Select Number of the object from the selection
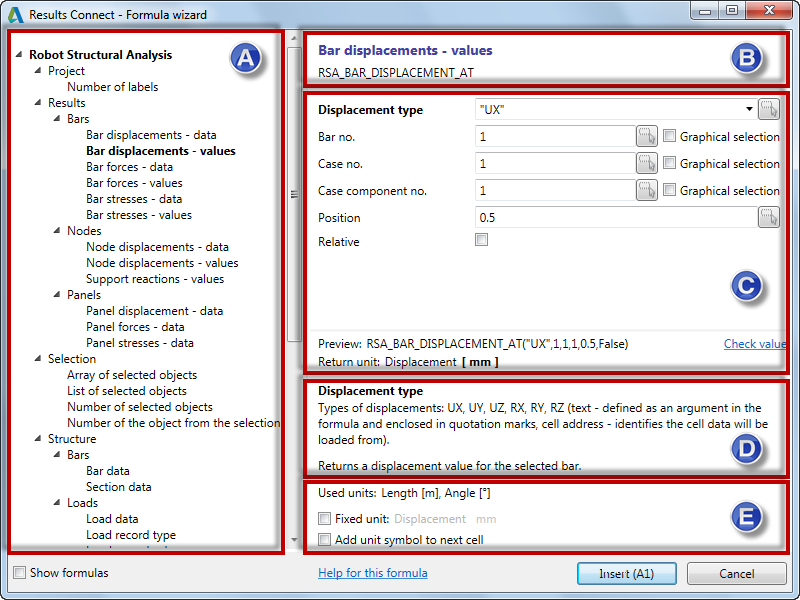Viewport: 800px width, 600px height. pos(173,422)
